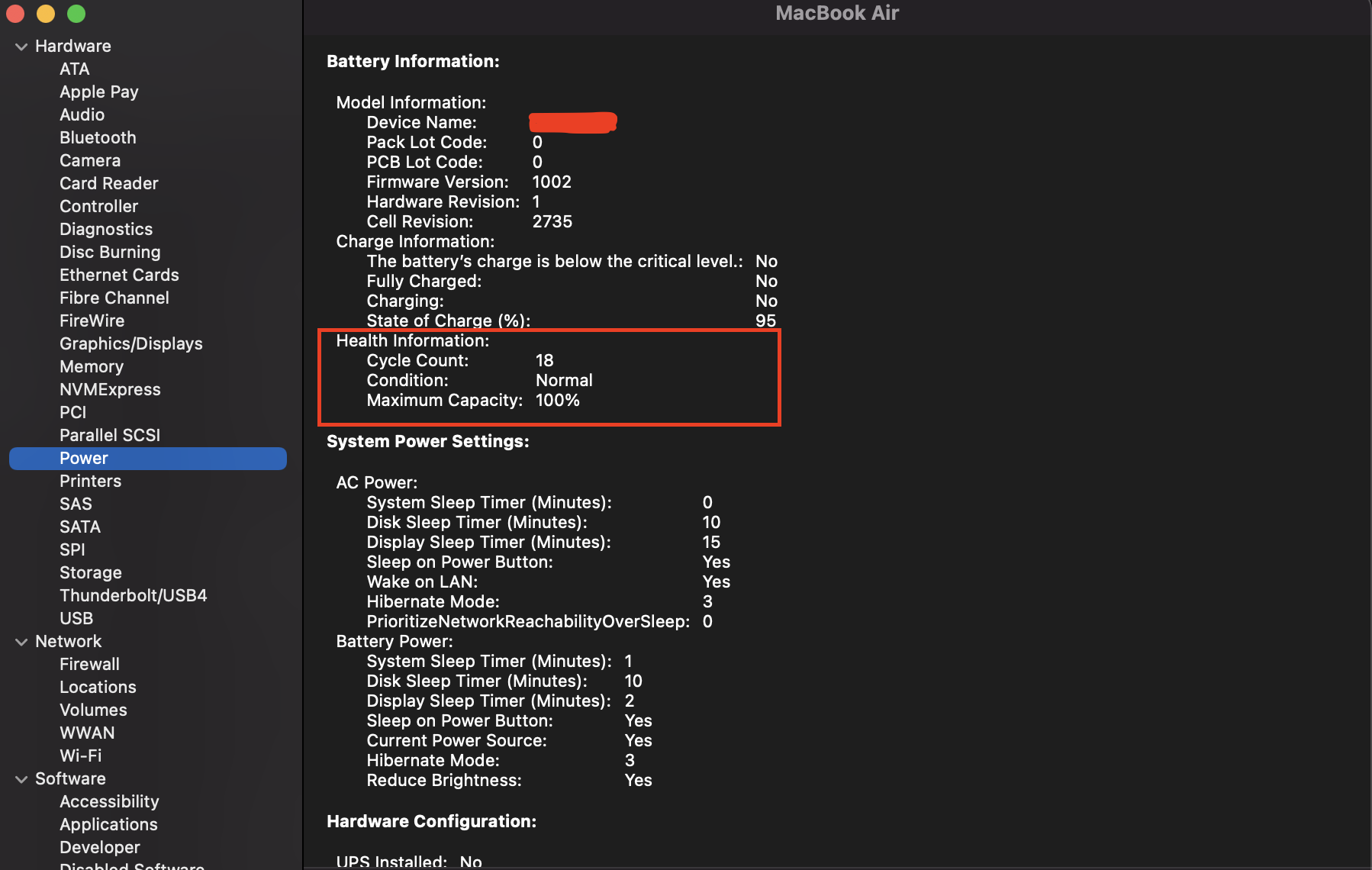Click the MacBook Air title bar

click(x=836, y=13)
